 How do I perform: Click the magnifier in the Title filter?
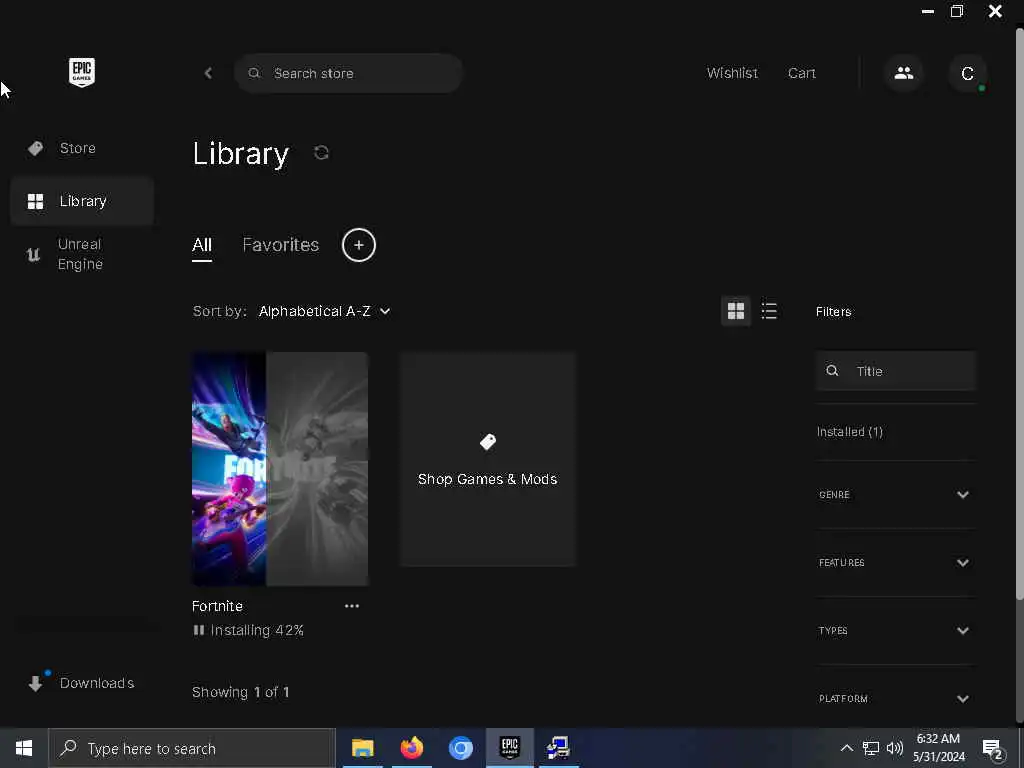[832, 371]
